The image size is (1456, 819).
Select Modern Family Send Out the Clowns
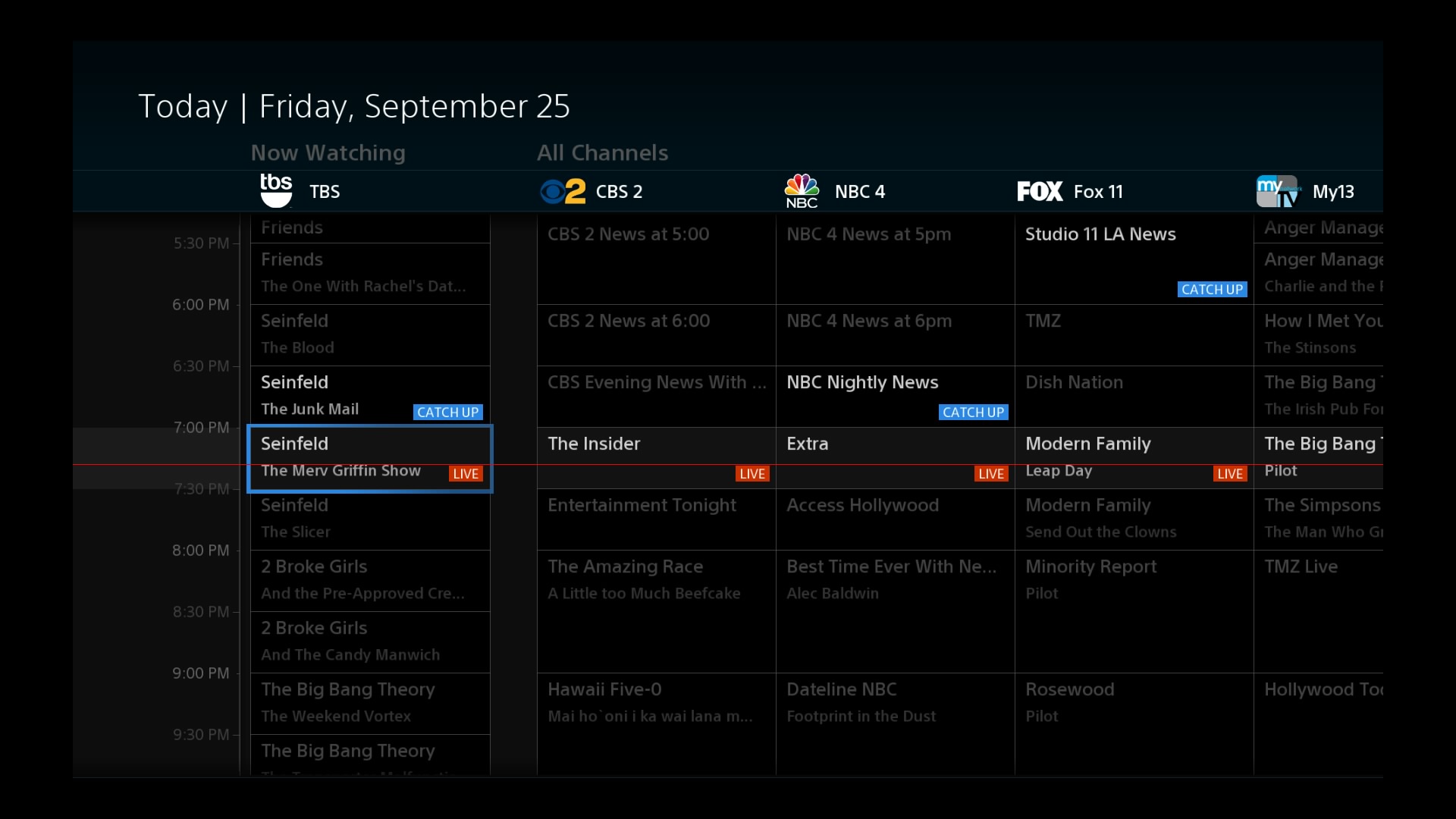pos(1134,519)
